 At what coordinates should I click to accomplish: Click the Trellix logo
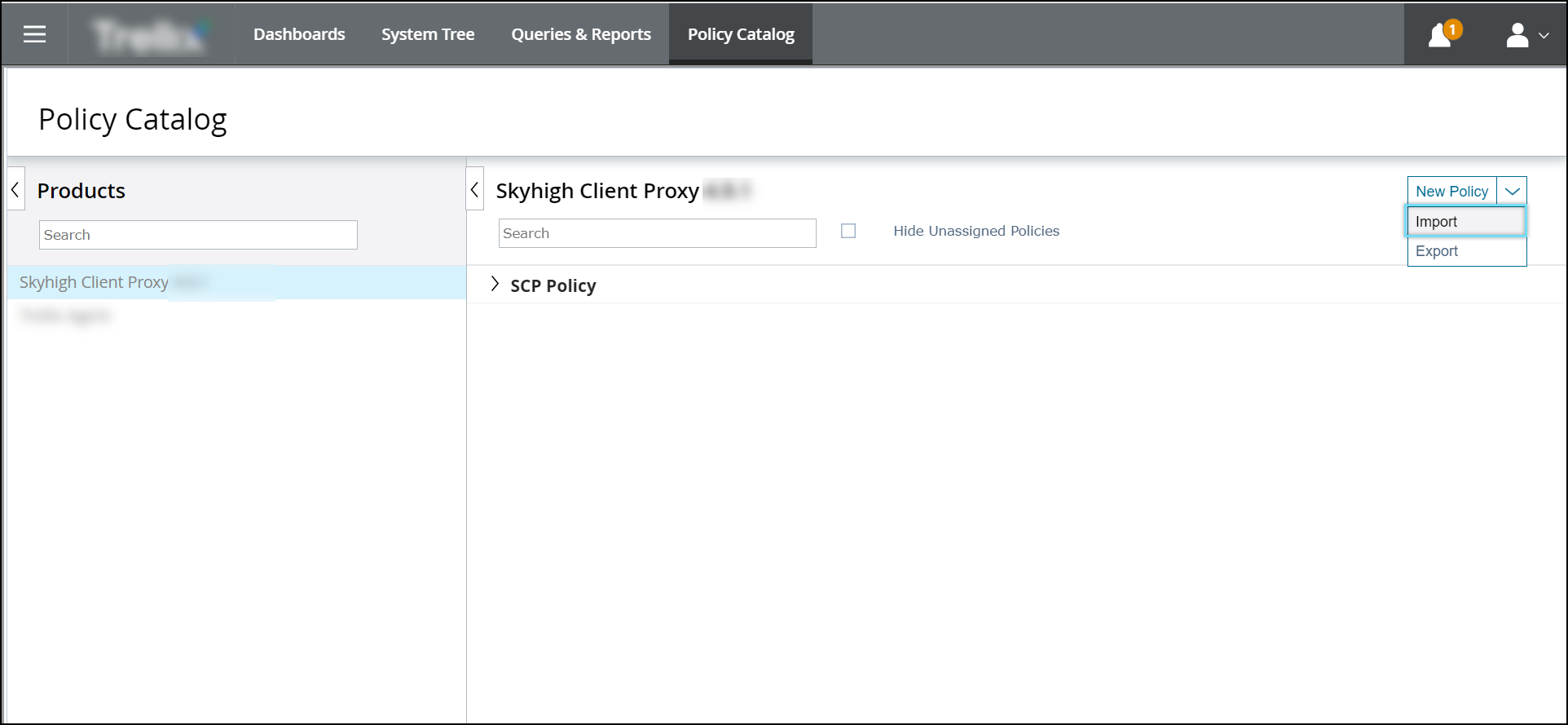coord(151,35)
